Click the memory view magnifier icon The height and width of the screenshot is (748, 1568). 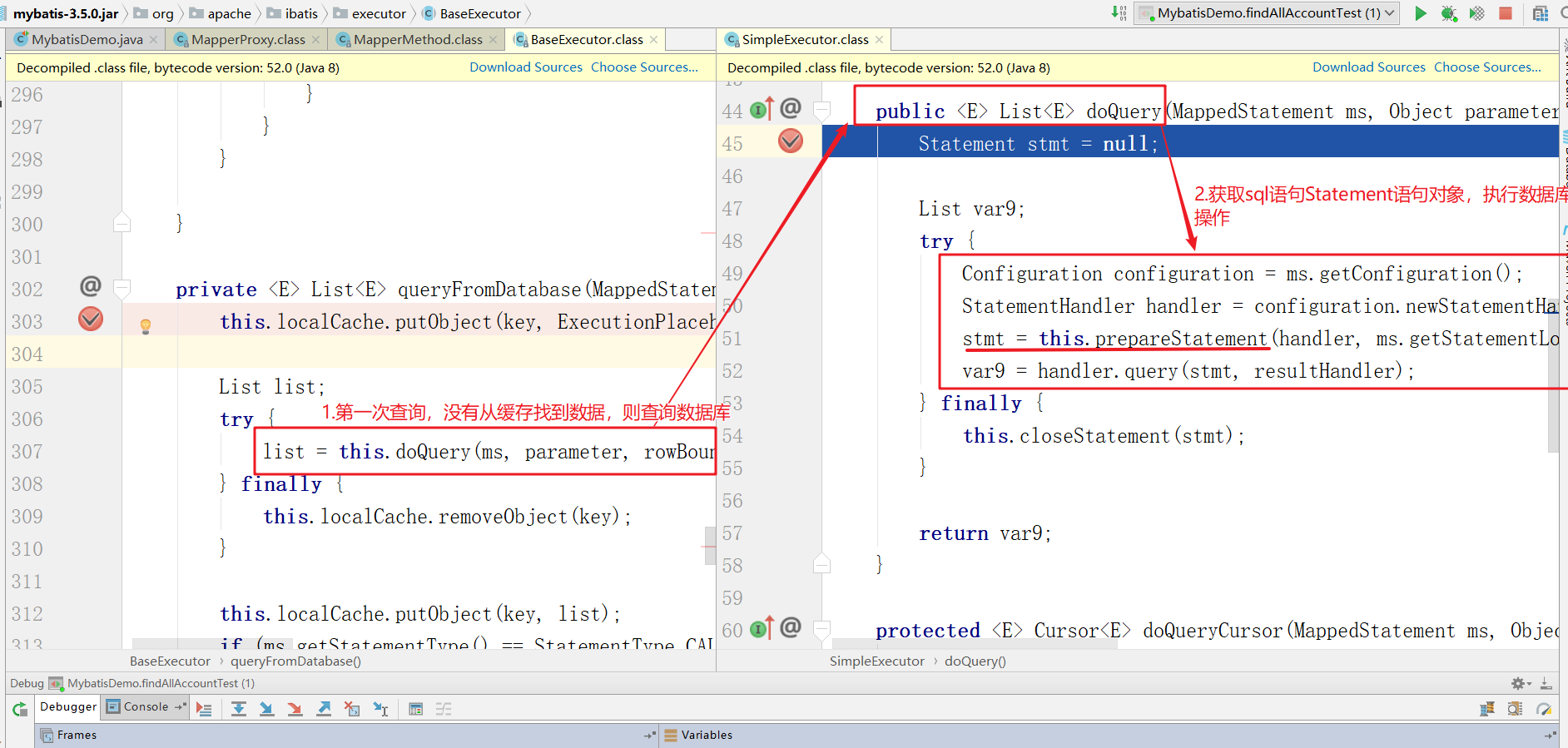(1516, 709)
